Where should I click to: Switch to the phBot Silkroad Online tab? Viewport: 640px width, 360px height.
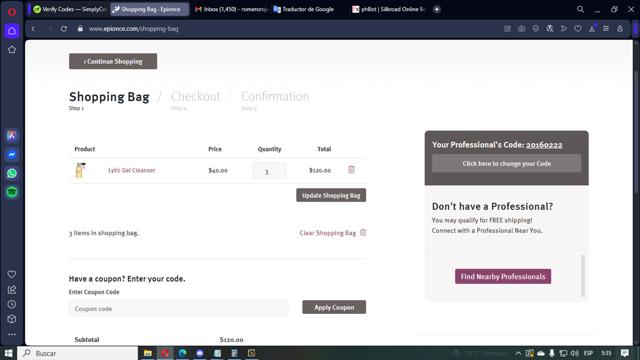(389, 9)
